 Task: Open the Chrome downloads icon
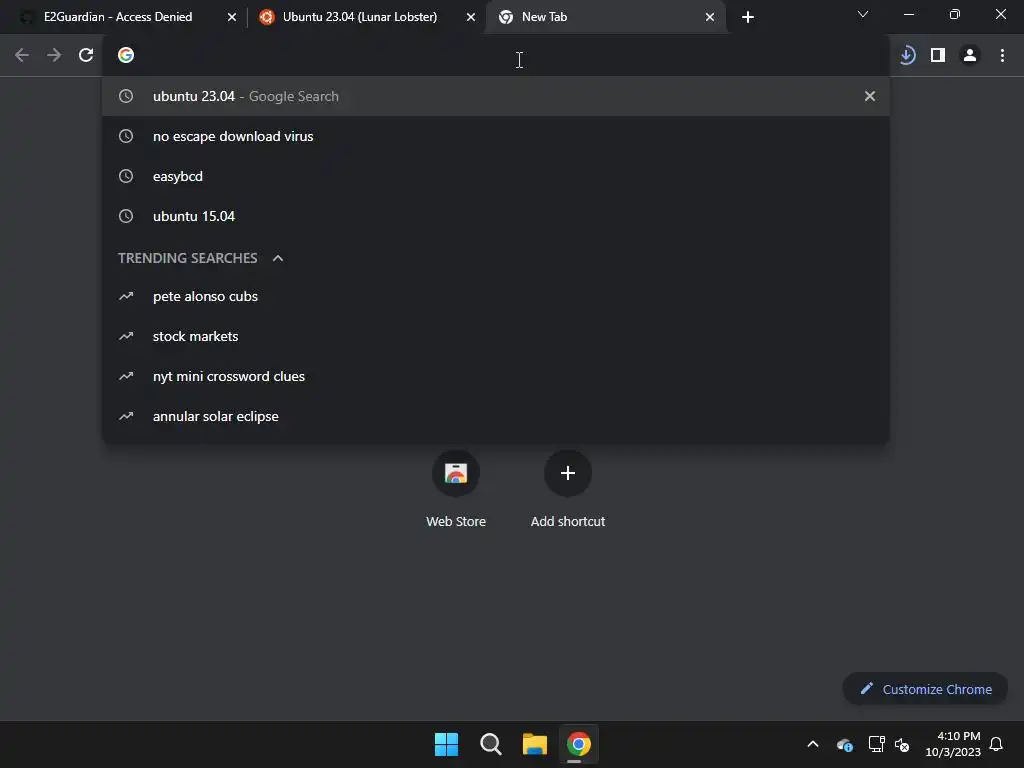906,56
